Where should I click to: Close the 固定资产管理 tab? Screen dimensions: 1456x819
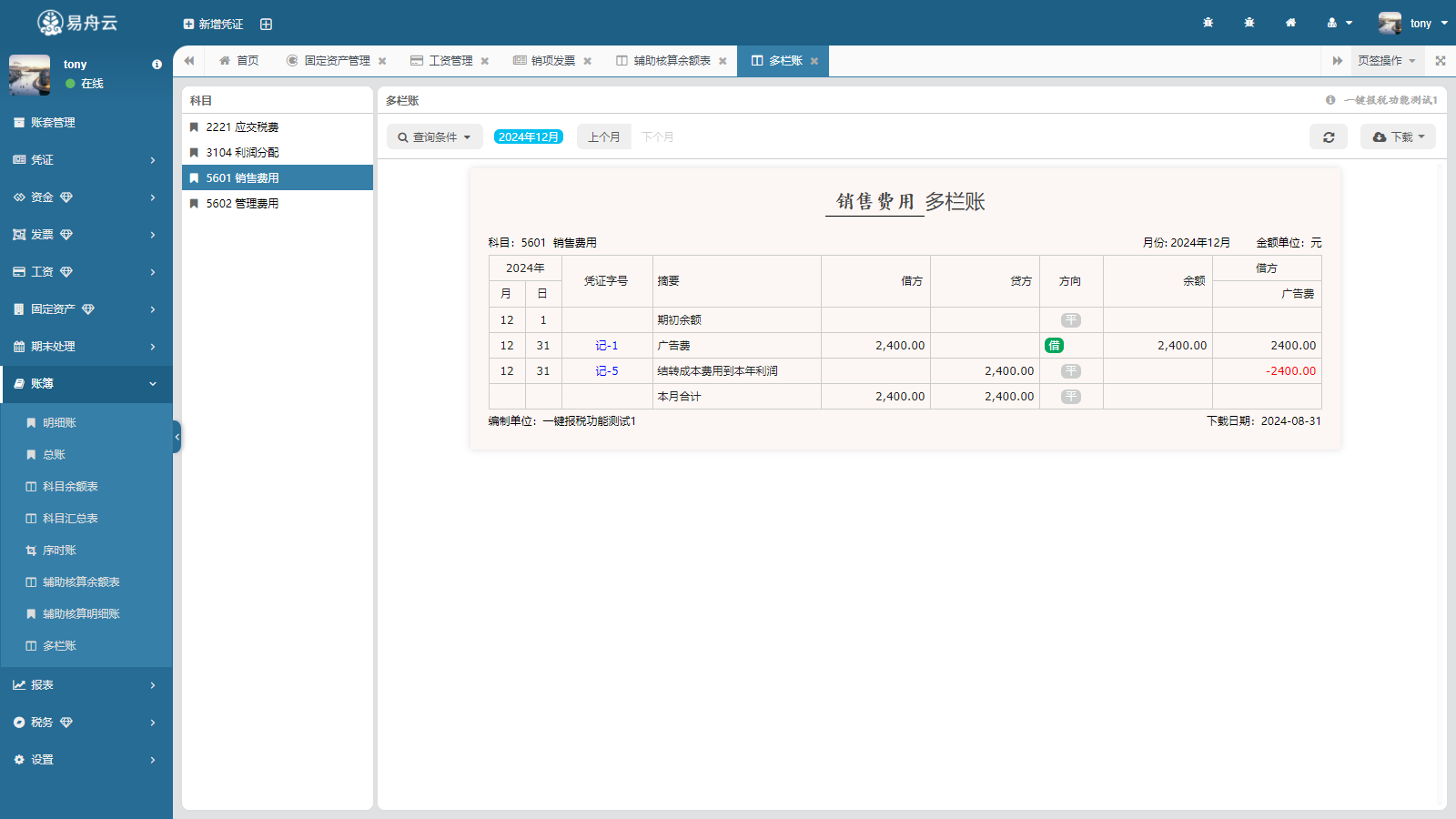point(382,61)
